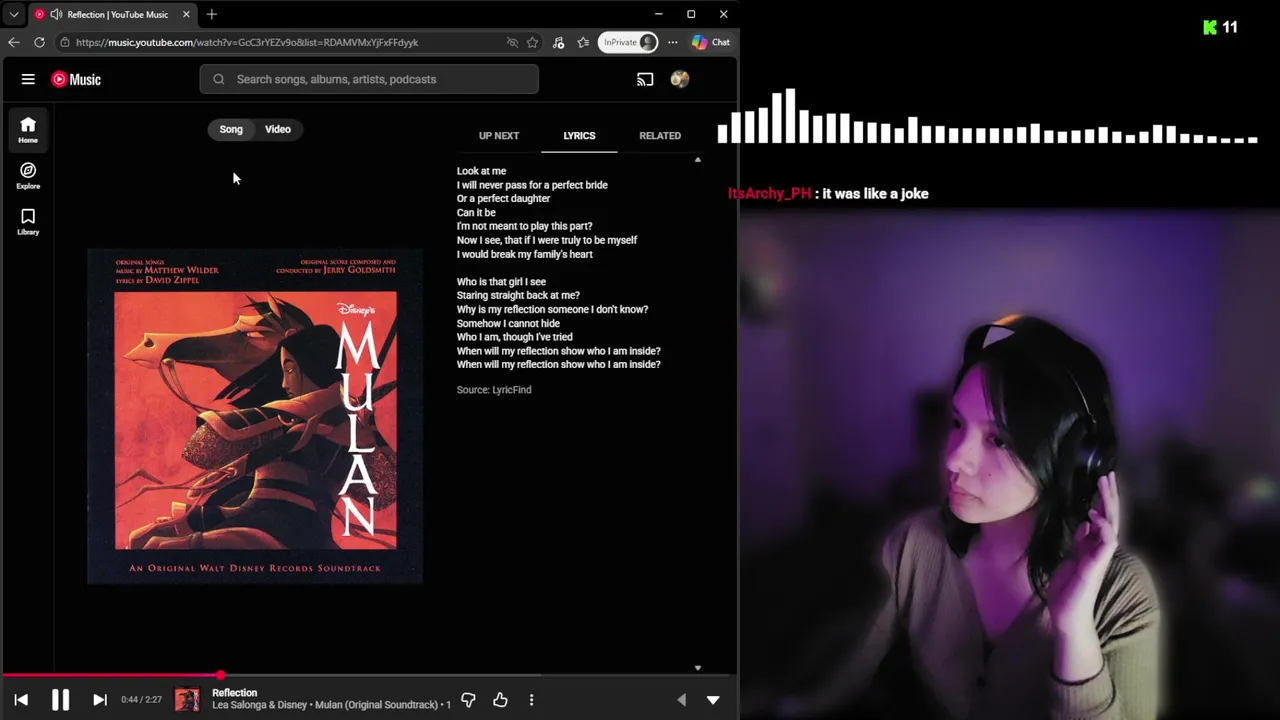The width and height of the screenshot is (1280, 720).
Task: Click the Cast to device icon
Action: pyautogui.click(x=645, y=79)
